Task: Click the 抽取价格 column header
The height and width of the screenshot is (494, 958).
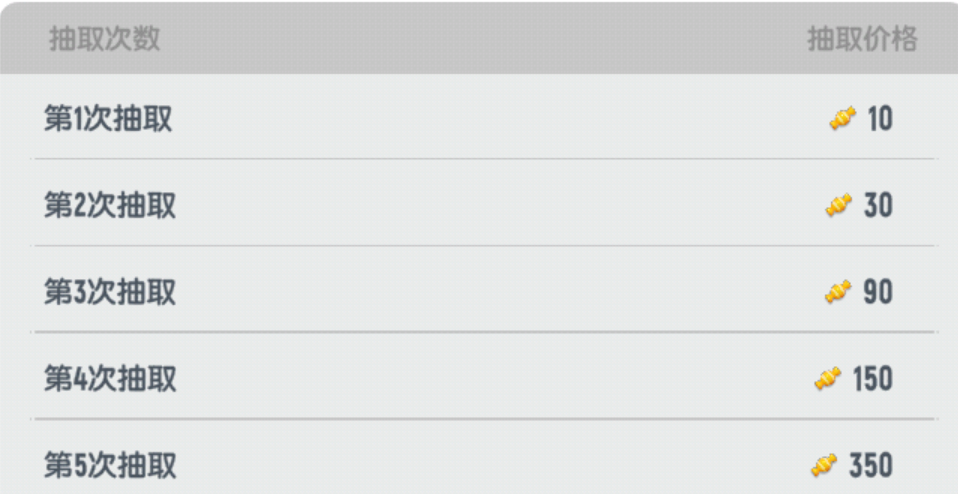Action: tap(862, 40)
